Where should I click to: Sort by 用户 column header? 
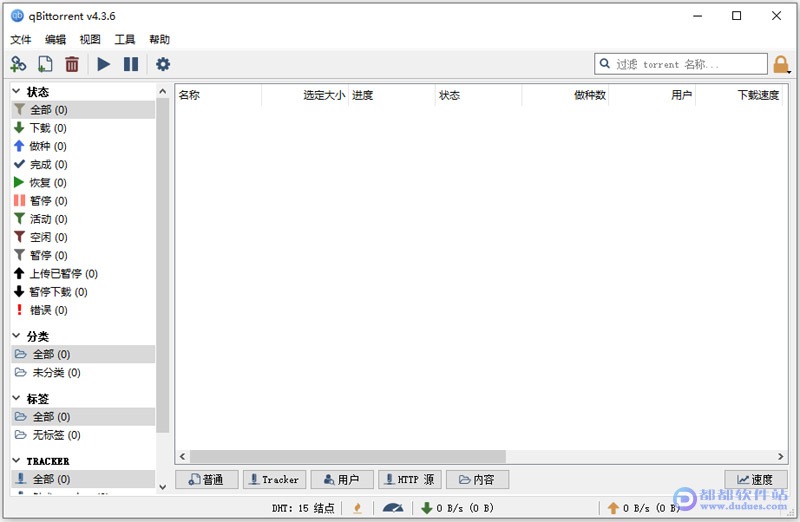[x=652, y=95]
